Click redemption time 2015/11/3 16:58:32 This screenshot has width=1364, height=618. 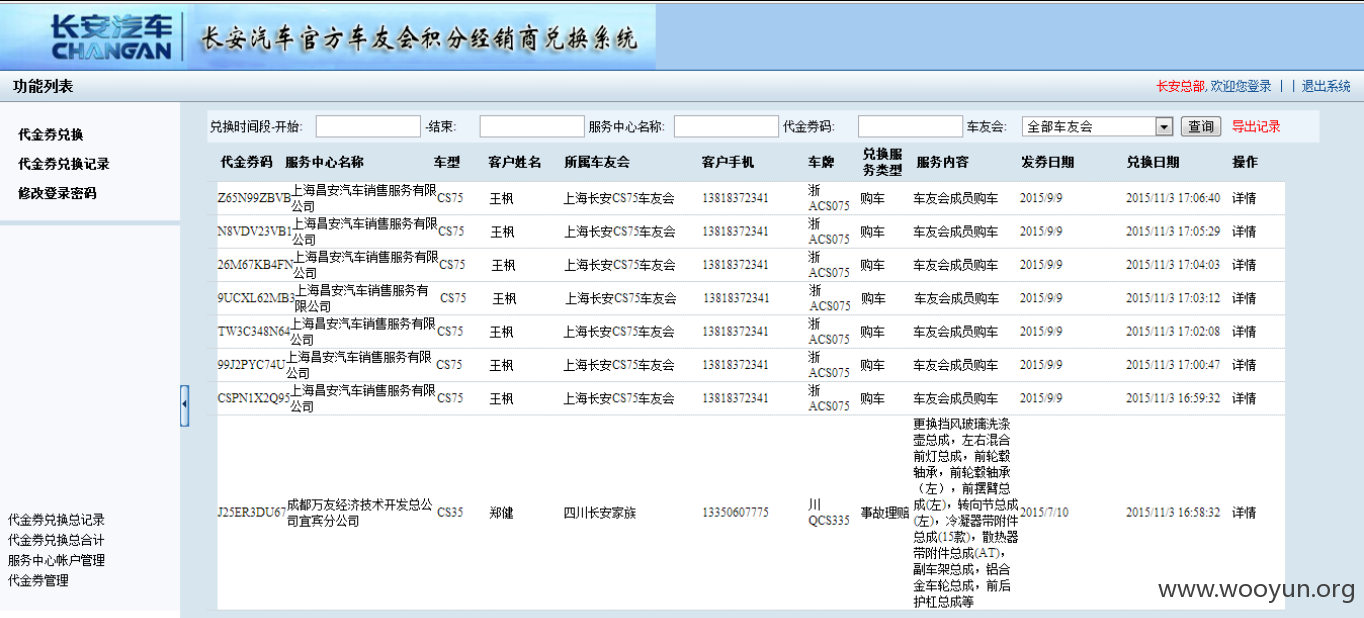[x=1173, y=512]
